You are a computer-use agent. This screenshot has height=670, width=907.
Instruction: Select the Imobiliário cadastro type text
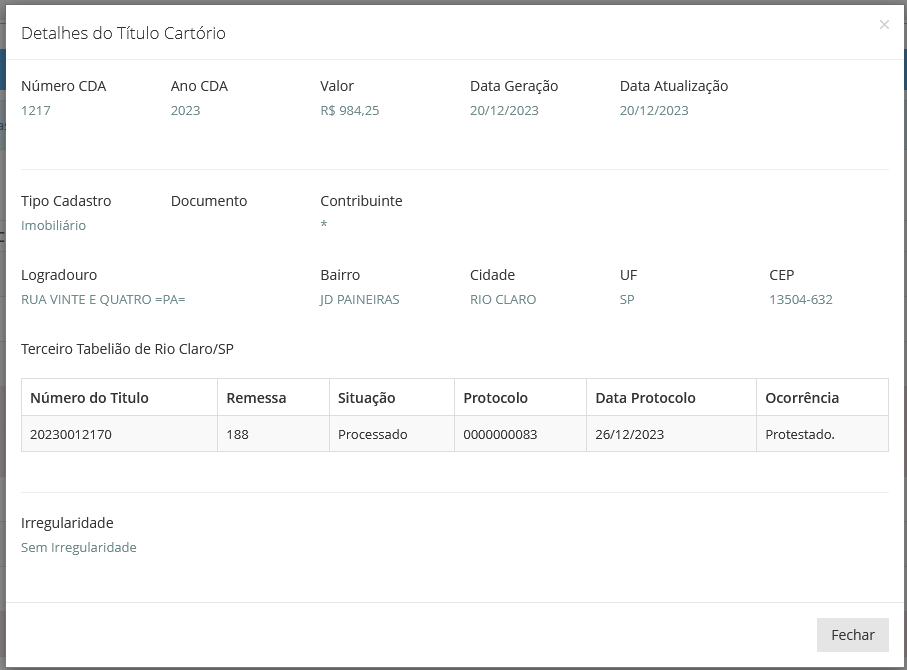coord(53,226)
